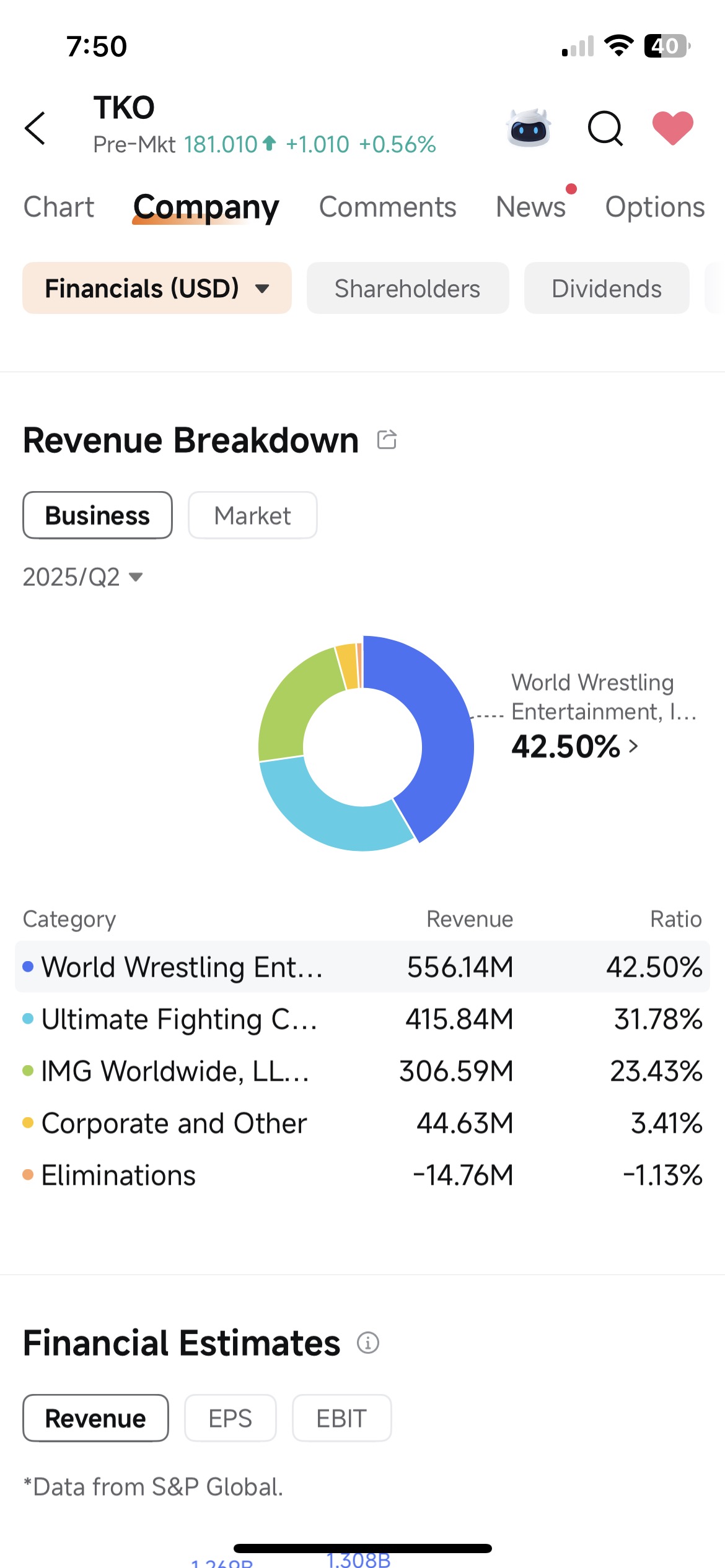Select the World Wrestling Ent... row
Viewport: 725px width, 1568px height.
(x=362, y=967)
